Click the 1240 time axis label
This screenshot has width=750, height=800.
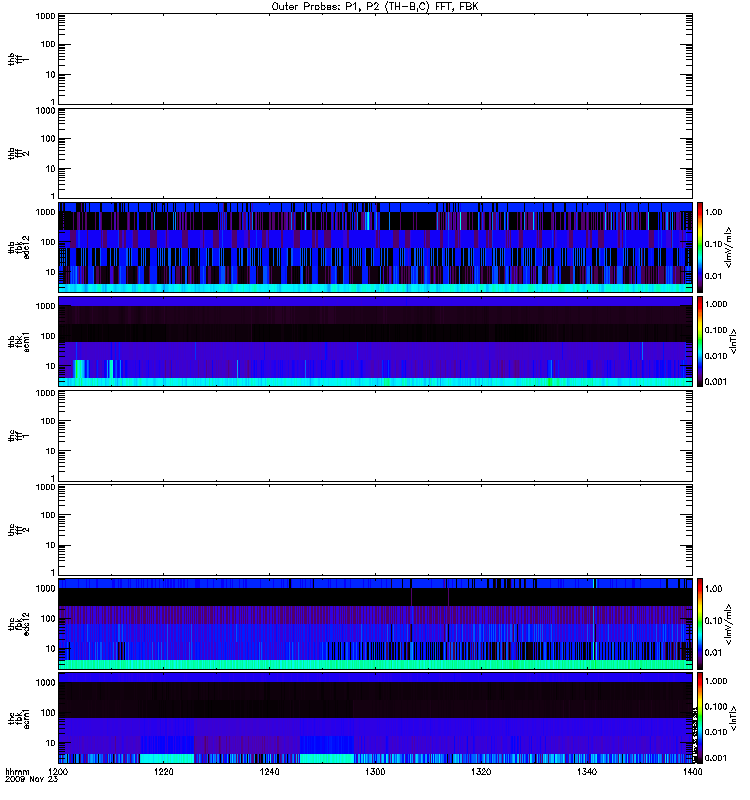coord(269,772)
